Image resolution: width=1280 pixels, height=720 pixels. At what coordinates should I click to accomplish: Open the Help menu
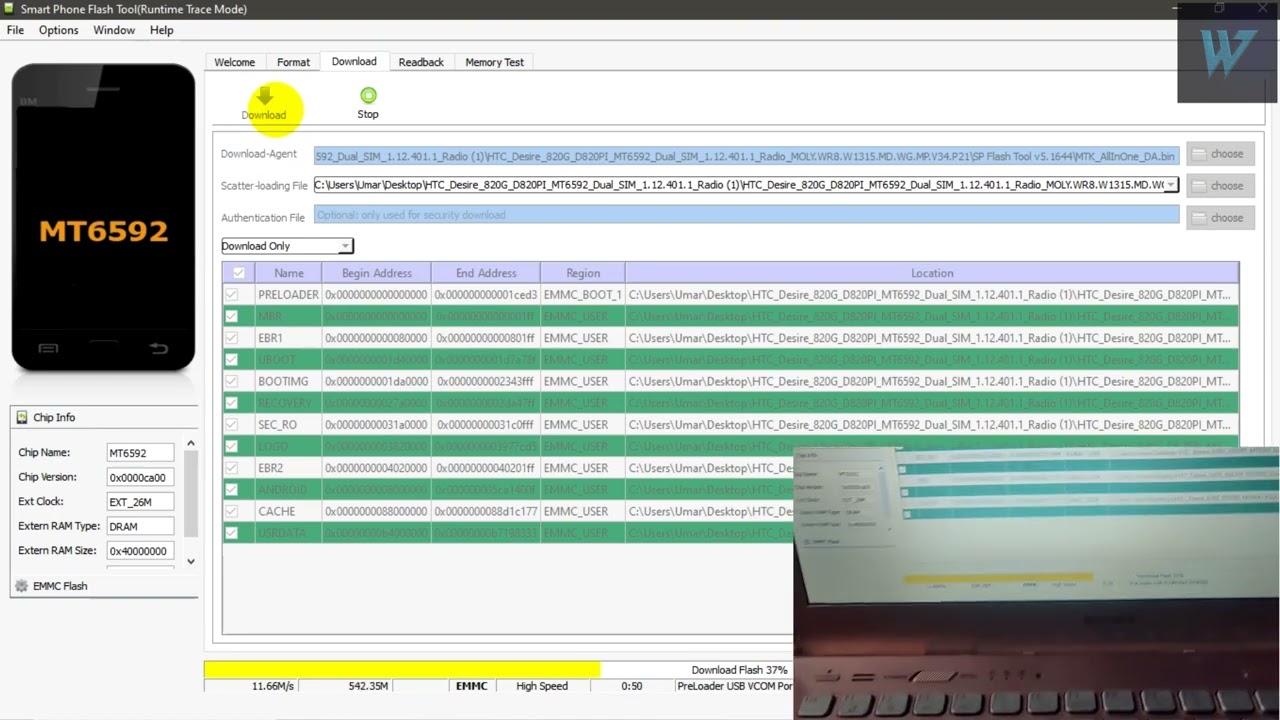click(x=161, y=30)
